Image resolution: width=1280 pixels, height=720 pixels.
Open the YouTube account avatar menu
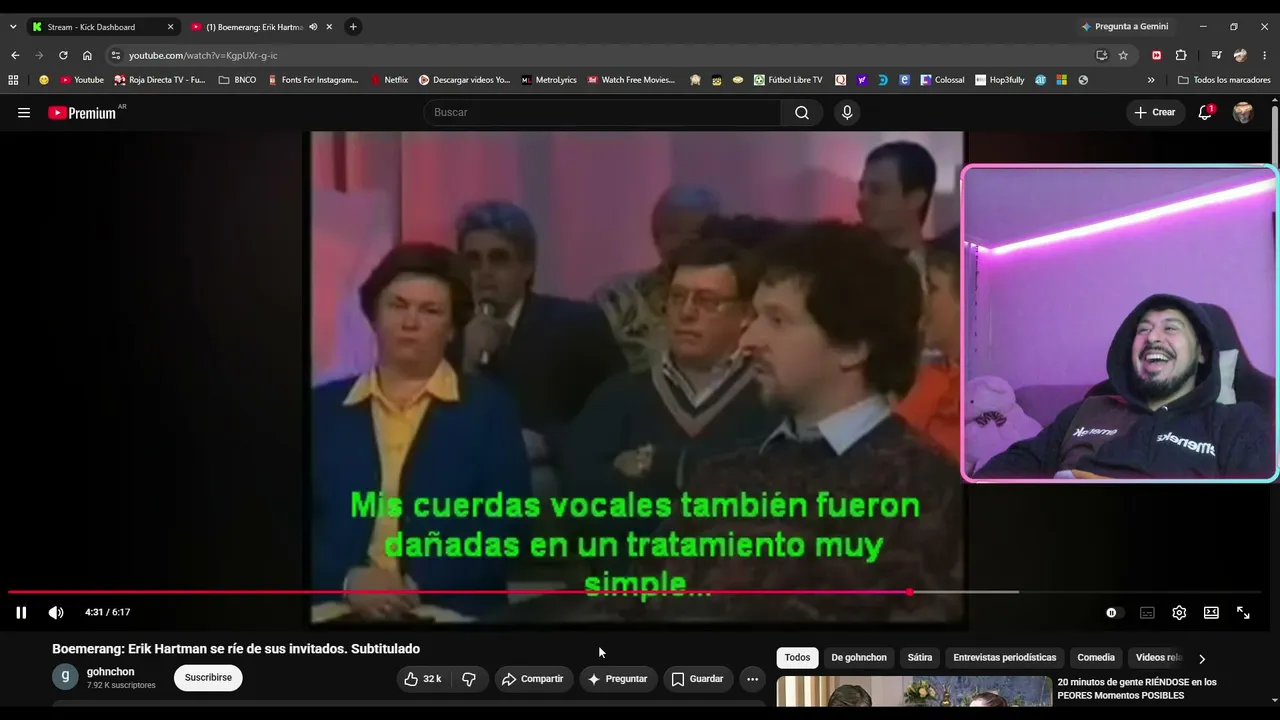click(x=1243, y=113)
